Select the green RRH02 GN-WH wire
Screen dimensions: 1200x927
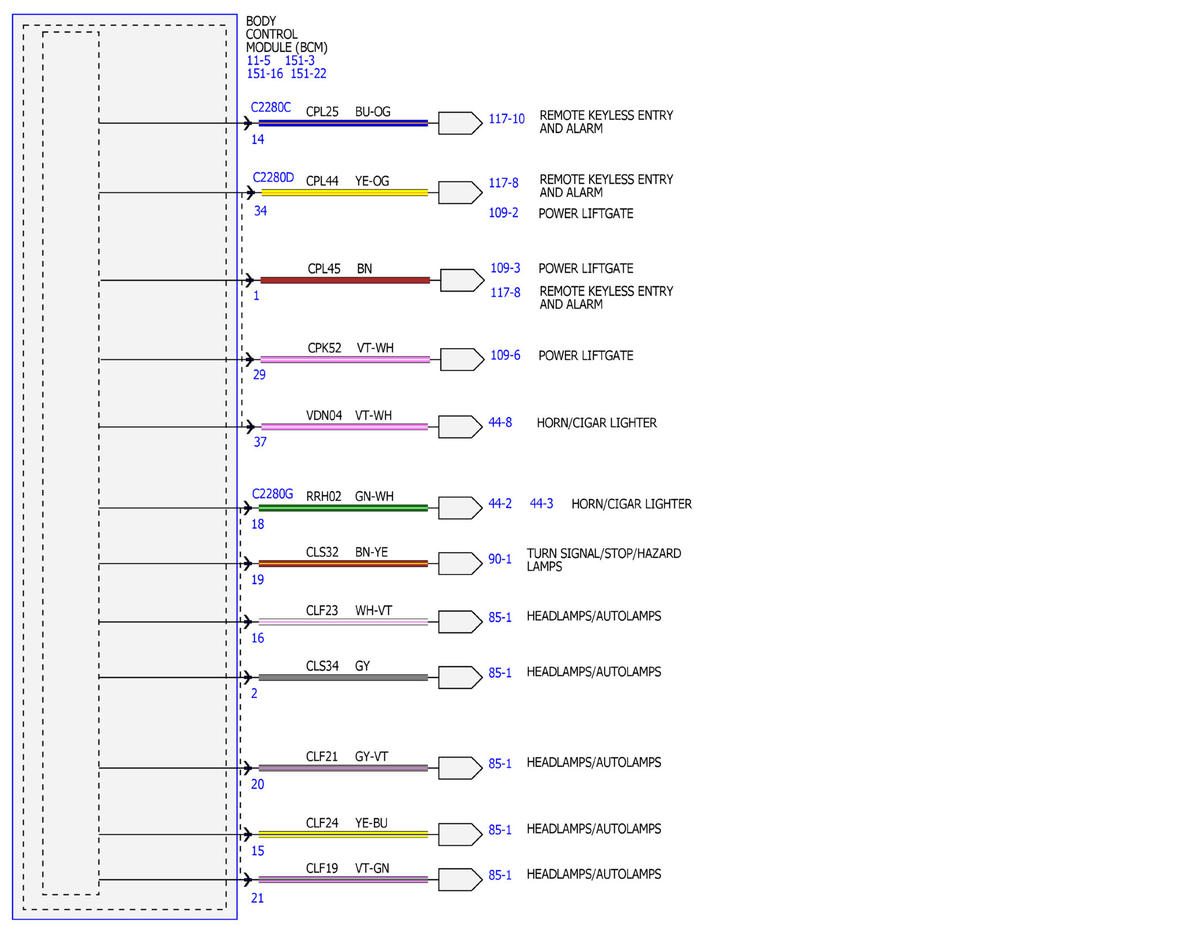tap(344, 508)
